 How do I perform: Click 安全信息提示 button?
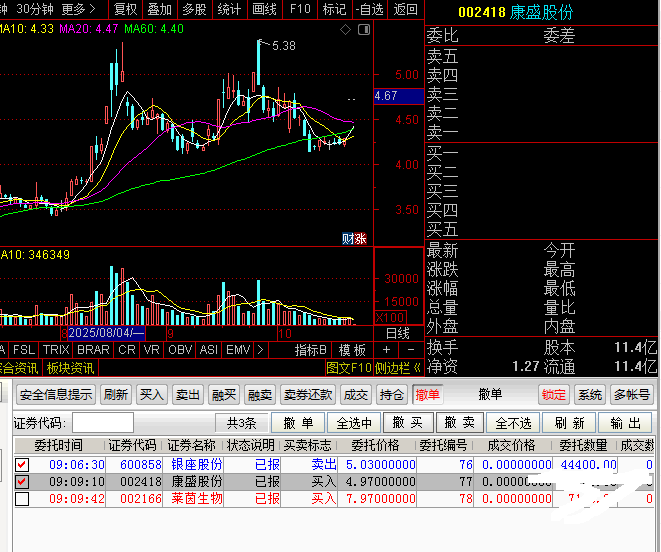point(56,395)
